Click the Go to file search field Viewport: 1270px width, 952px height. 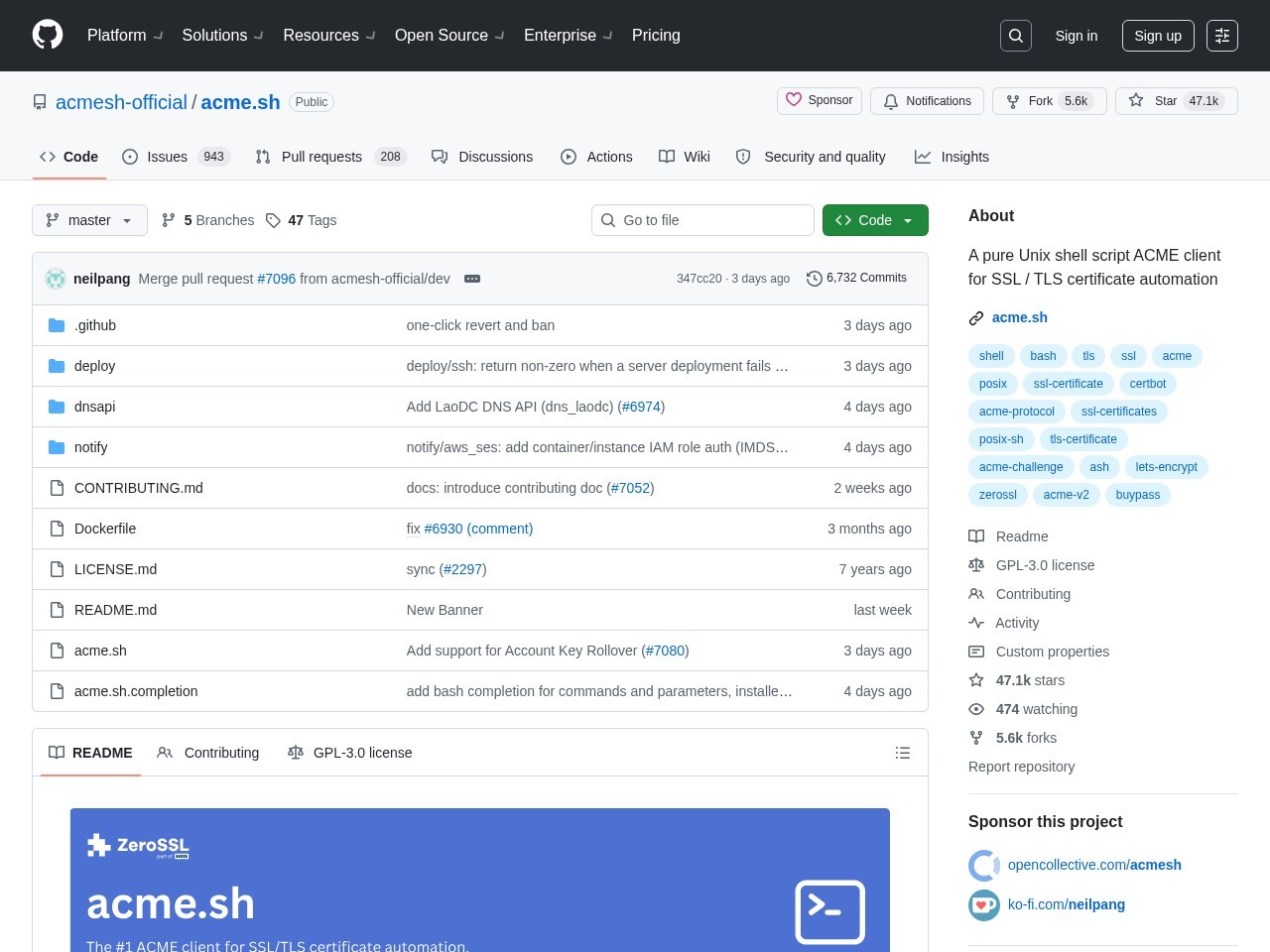coord(702,220)
